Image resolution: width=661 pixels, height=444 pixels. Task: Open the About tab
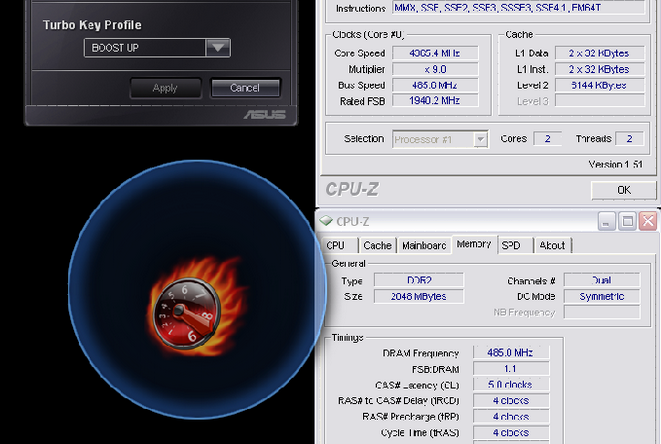click(552, 245)
